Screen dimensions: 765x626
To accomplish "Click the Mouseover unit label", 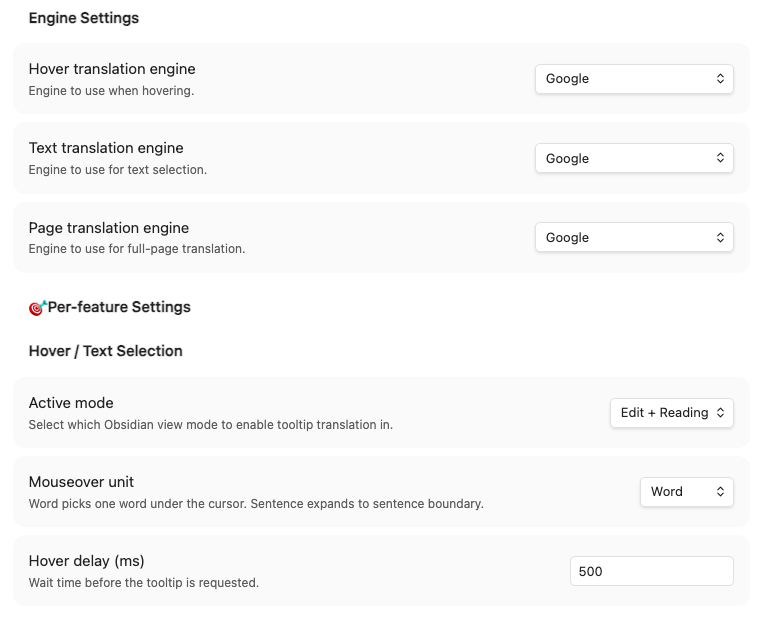I will coord(81,482).
